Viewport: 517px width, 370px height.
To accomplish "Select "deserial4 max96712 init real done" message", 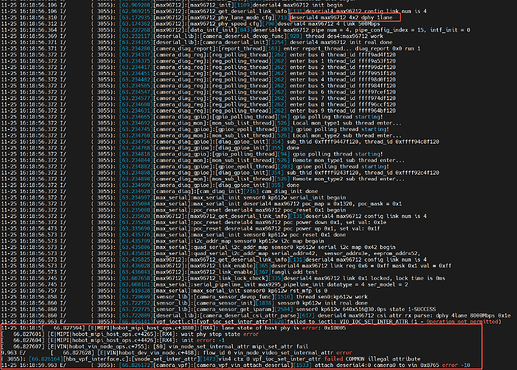I will 341,42.
